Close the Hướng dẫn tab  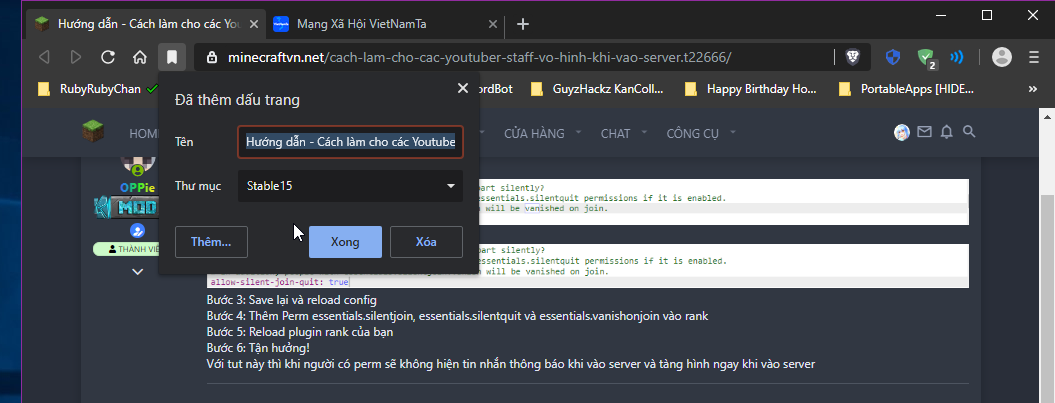254,24
